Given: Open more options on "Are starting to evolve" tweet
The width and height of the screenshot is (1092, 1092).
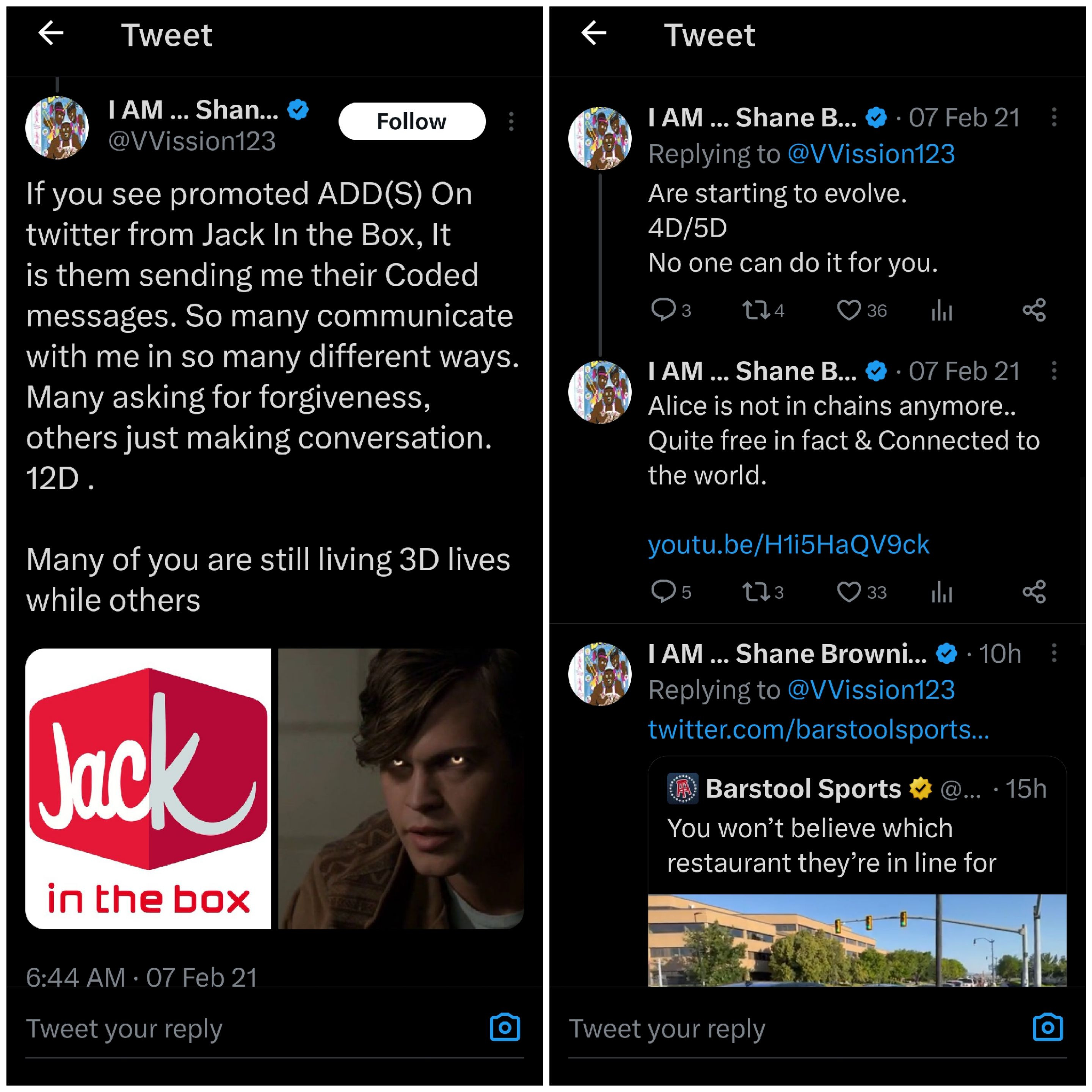Looking at the screenshot, I should pyautogui.click(x=1054, y=118).
